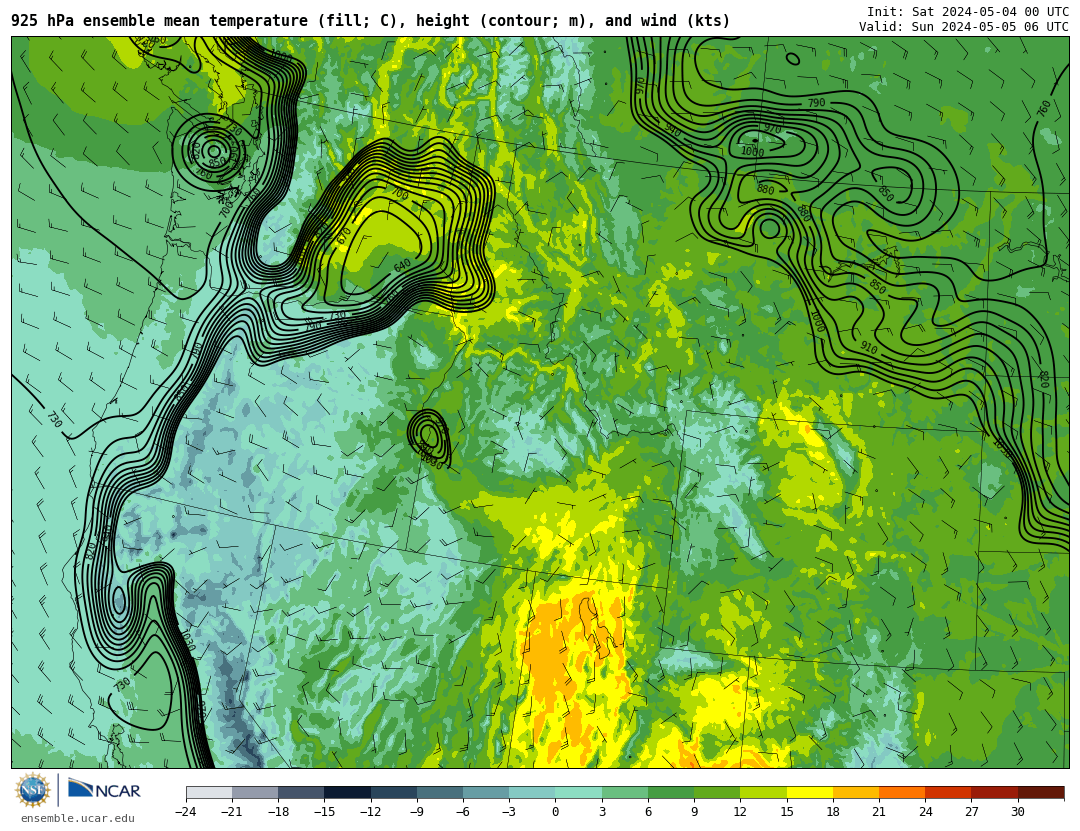Pick the 24 to 27 red-orange segment

coord(948,792)
